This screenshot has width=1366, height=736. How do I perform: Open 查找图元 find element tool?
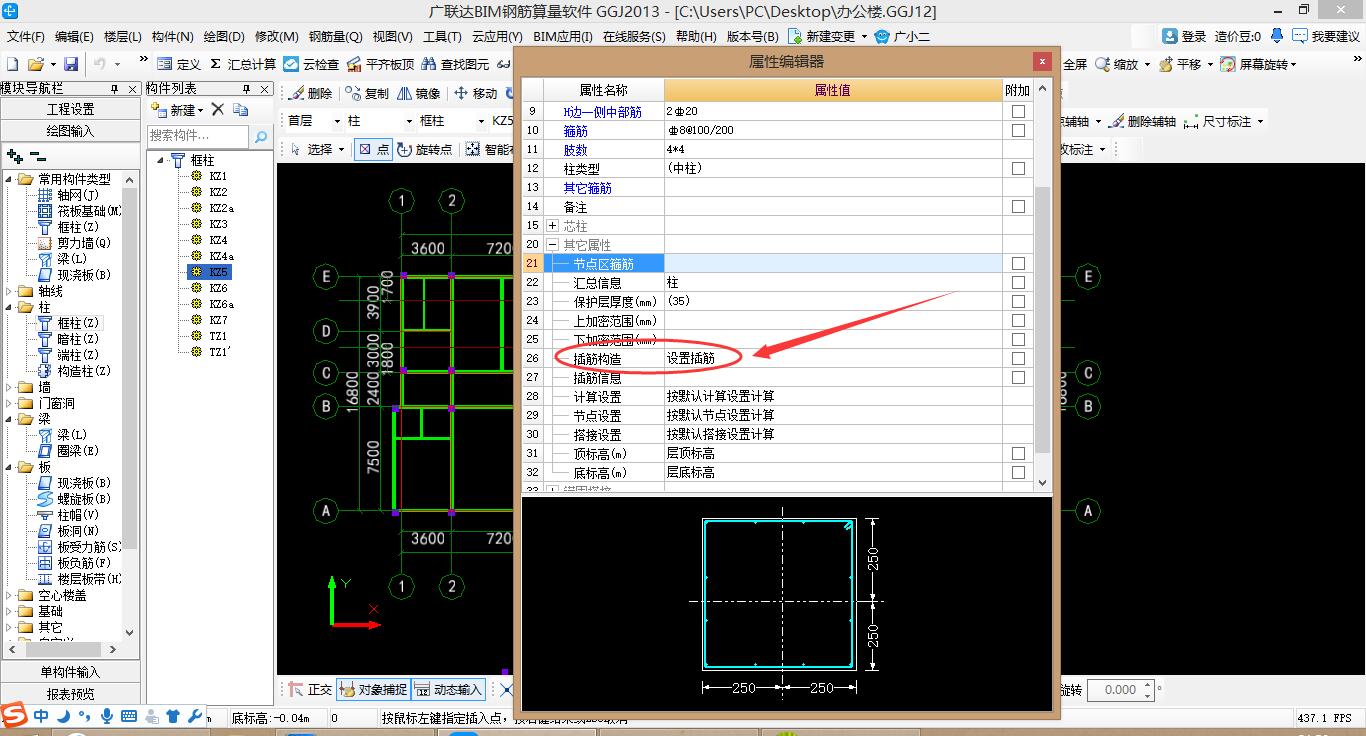(455, 64)
